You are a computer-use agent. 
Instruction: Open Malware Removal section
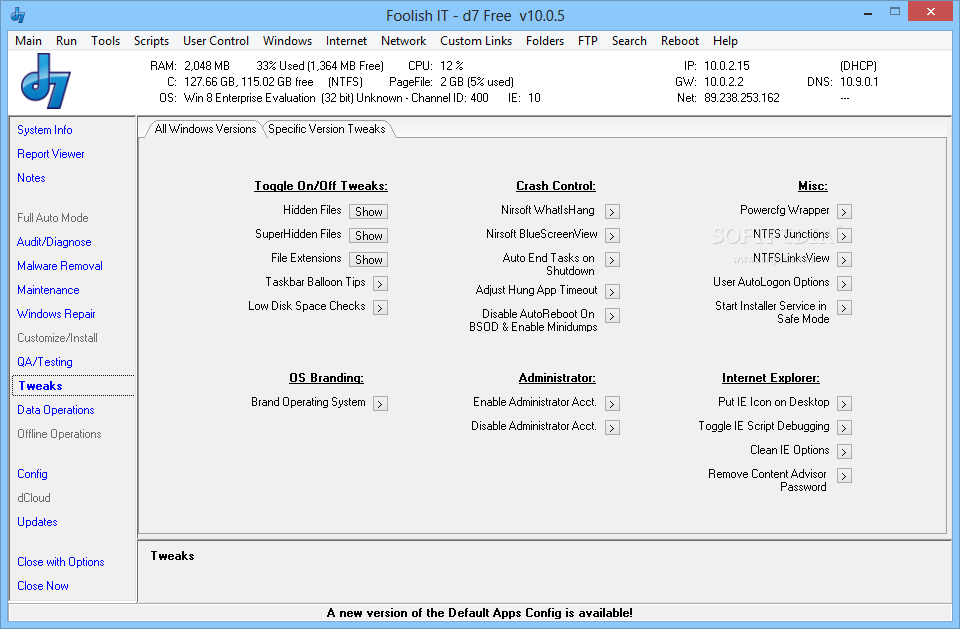click(60, 266)
